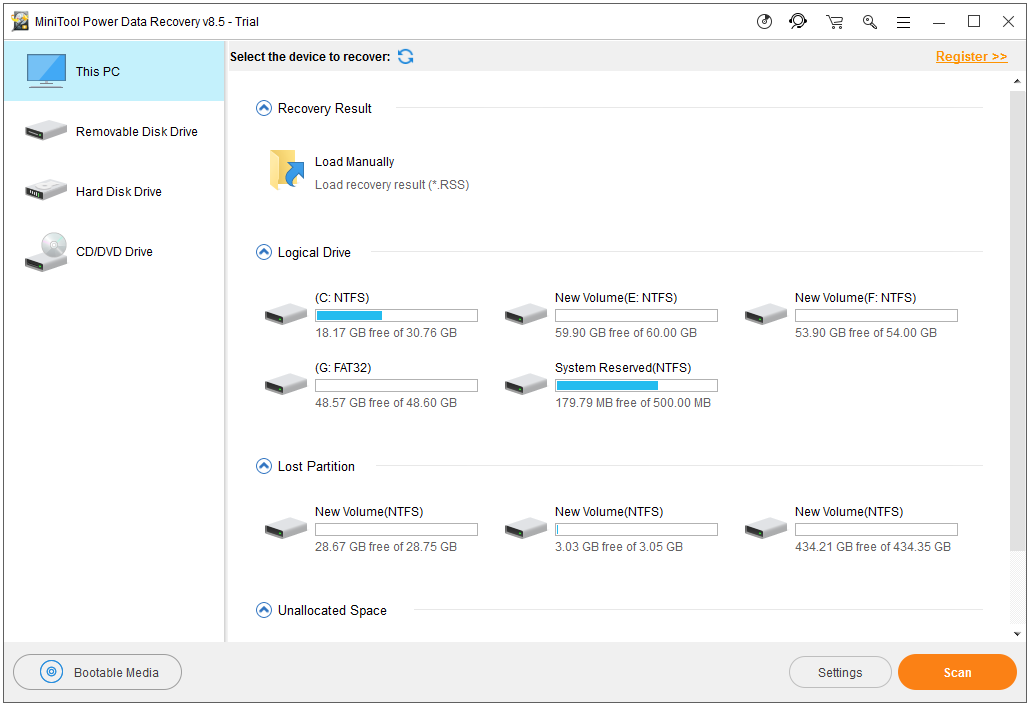This screenshot has width=1030, height=707.
Task: Click the Scan button
Action: [957, 672]
